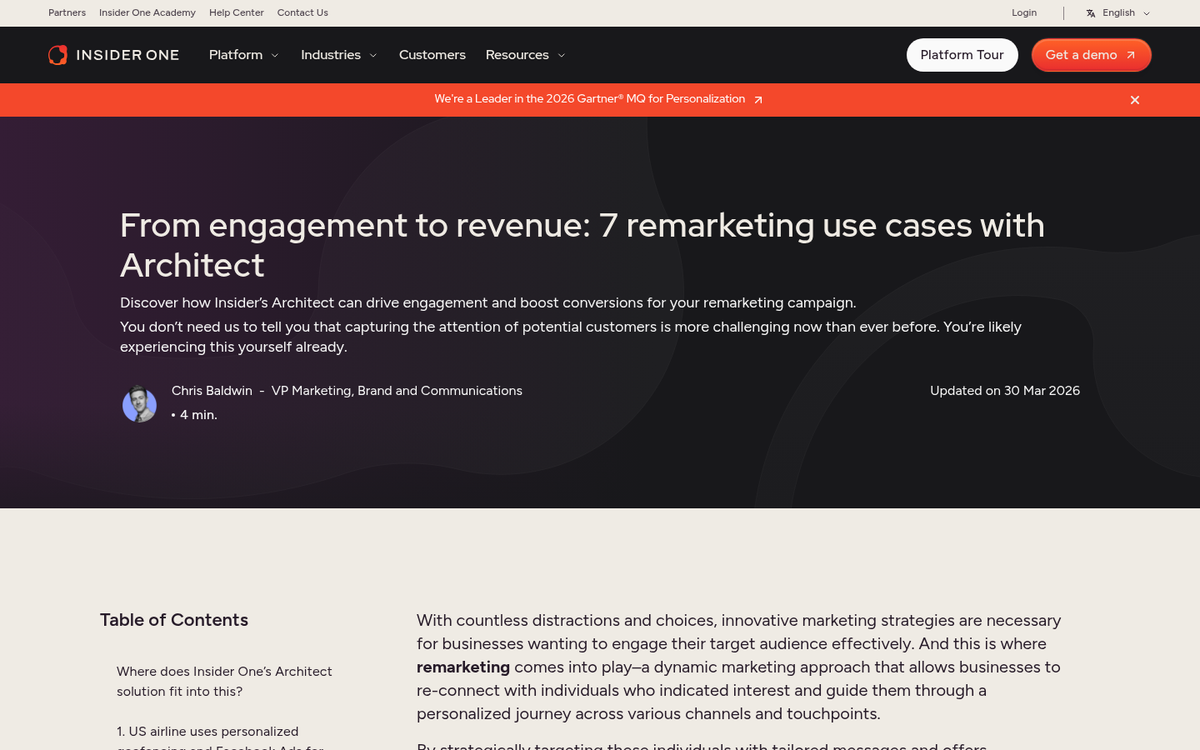Visit the Insider One Academy link

(x=147, y=12)
